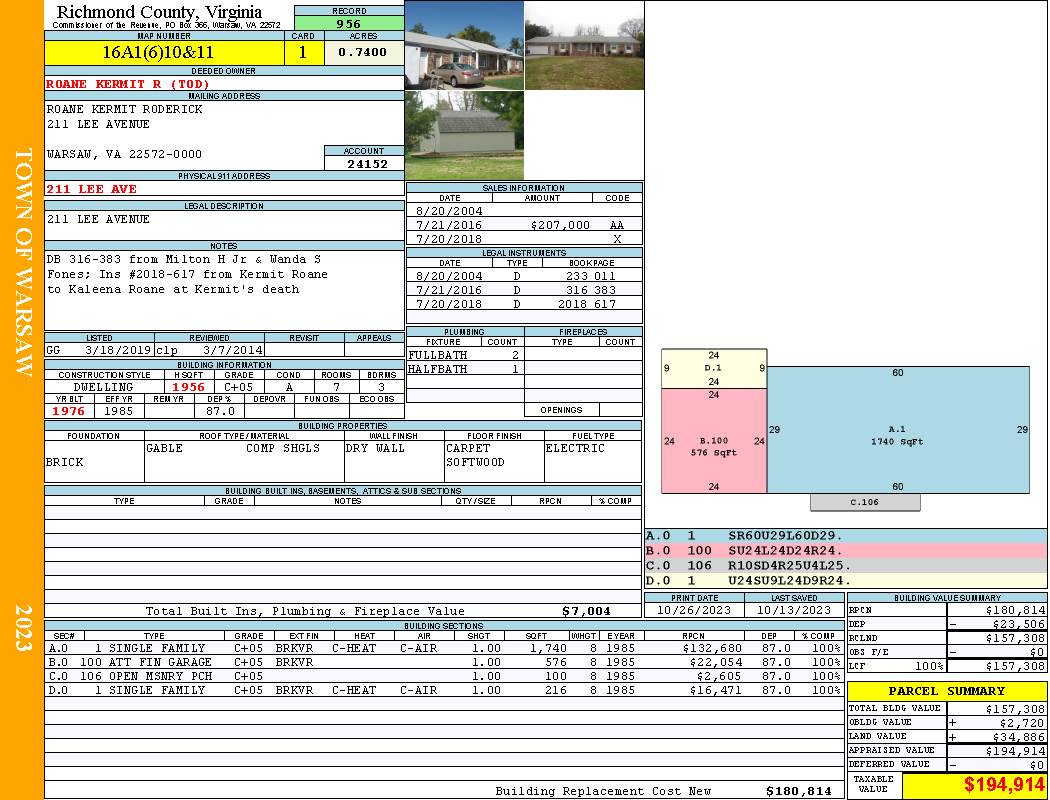Click sketch code row C.0 R10SD4R25U4L25
The height and width of the screenshot is (800, 1050).
tap(845, 565)
